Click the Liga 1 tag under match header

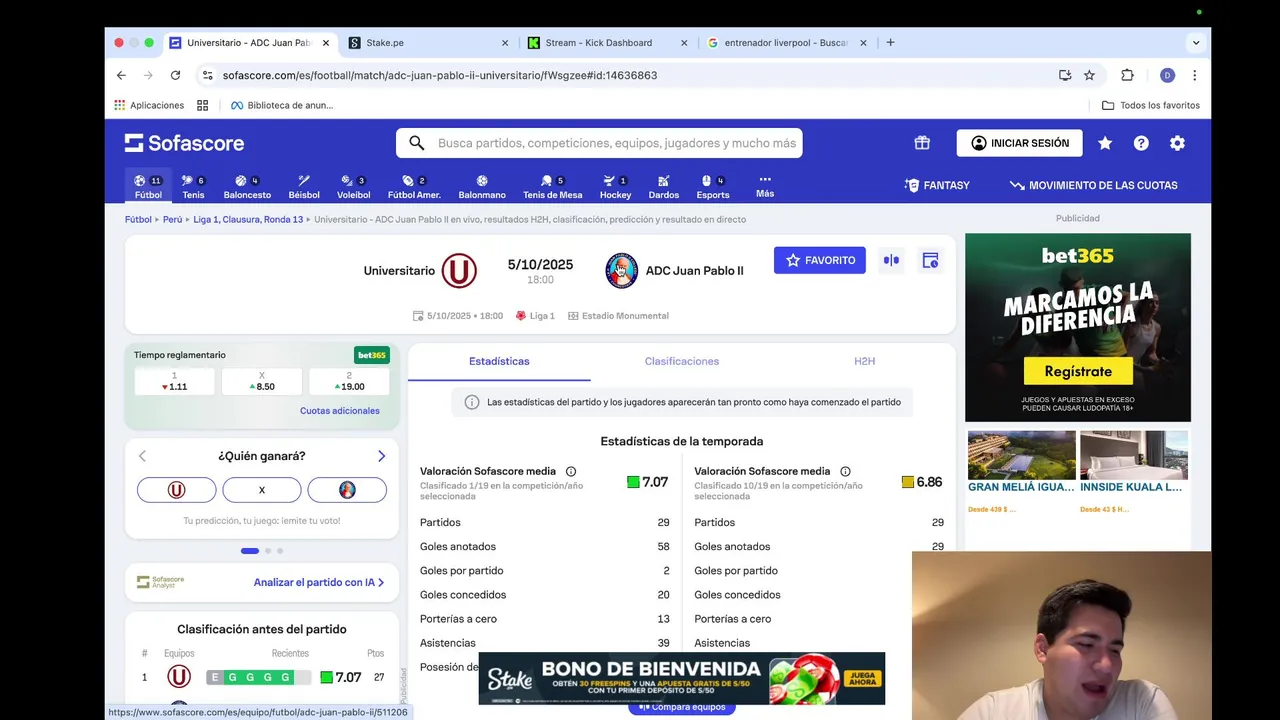(535, 316)
